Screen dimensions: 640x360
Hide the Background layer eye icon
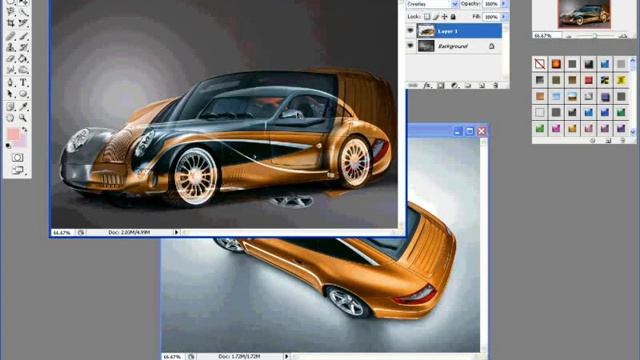411,46
